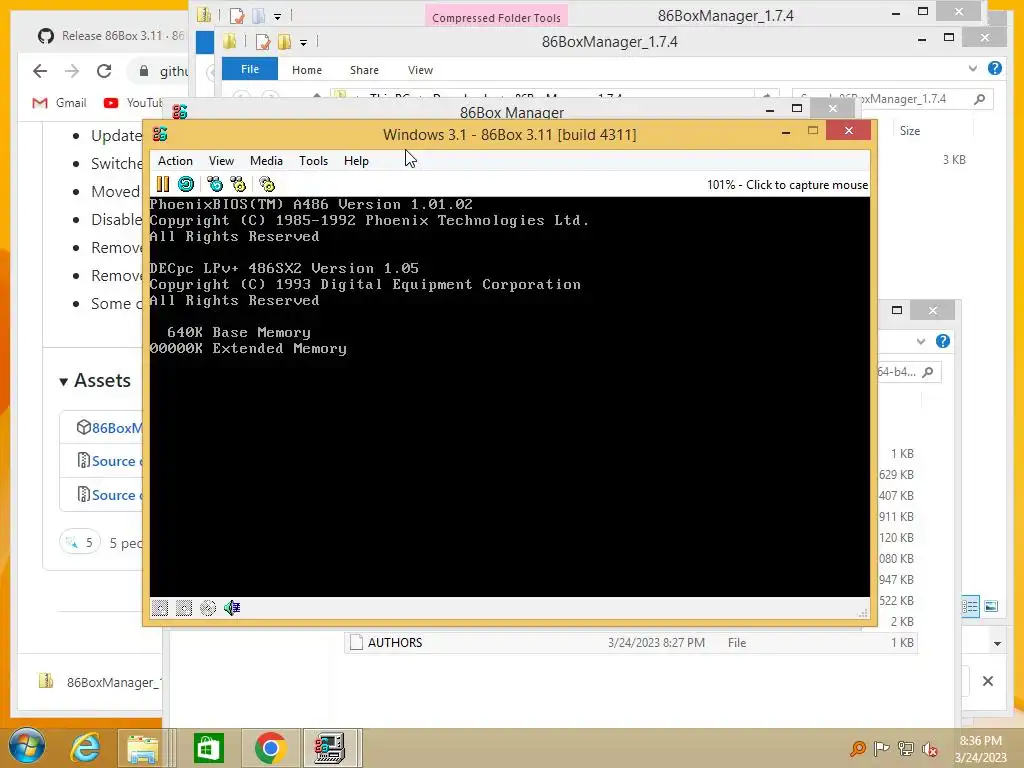Open the Tools menu in 86Box
Viewport: 1024px width, 768px height.
coord(313,161)
